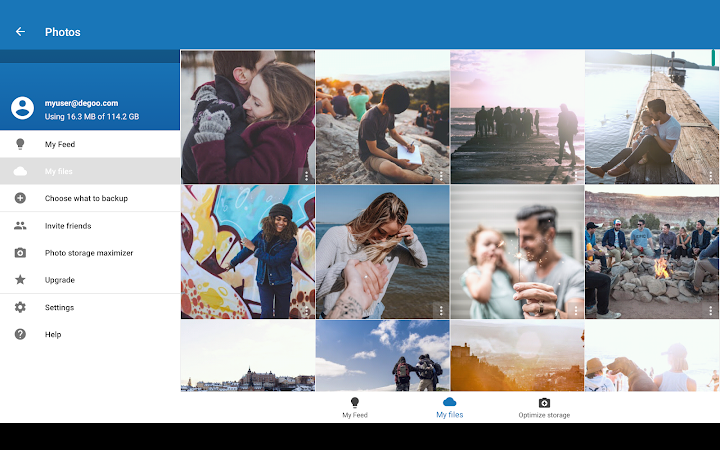Open the Settings sidebar entry
Image resolution: width=720 pixels, height=450 pixels.
click(90, 307)
